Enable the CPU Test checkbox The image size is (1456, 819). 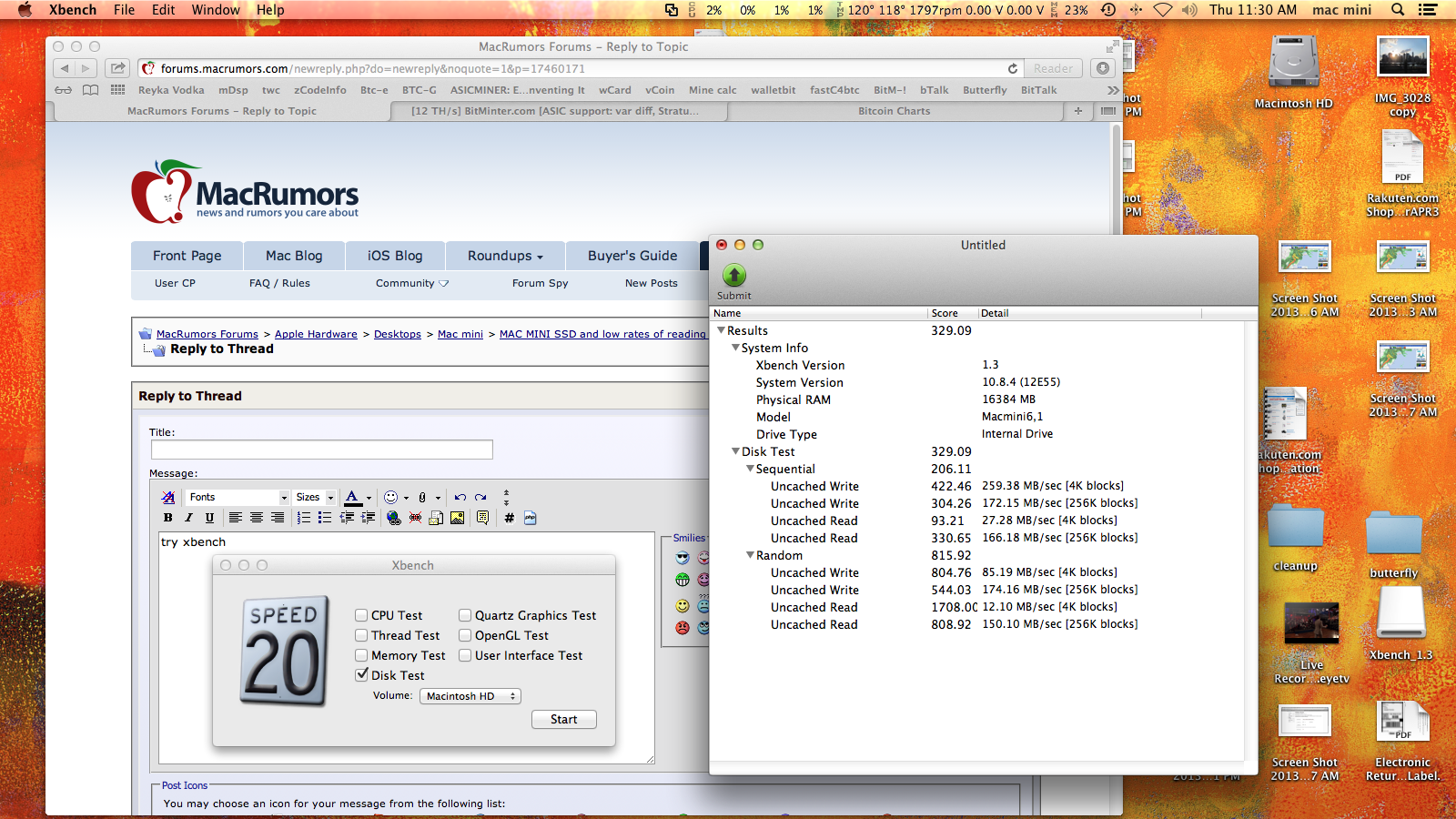(x=361, y=615)
